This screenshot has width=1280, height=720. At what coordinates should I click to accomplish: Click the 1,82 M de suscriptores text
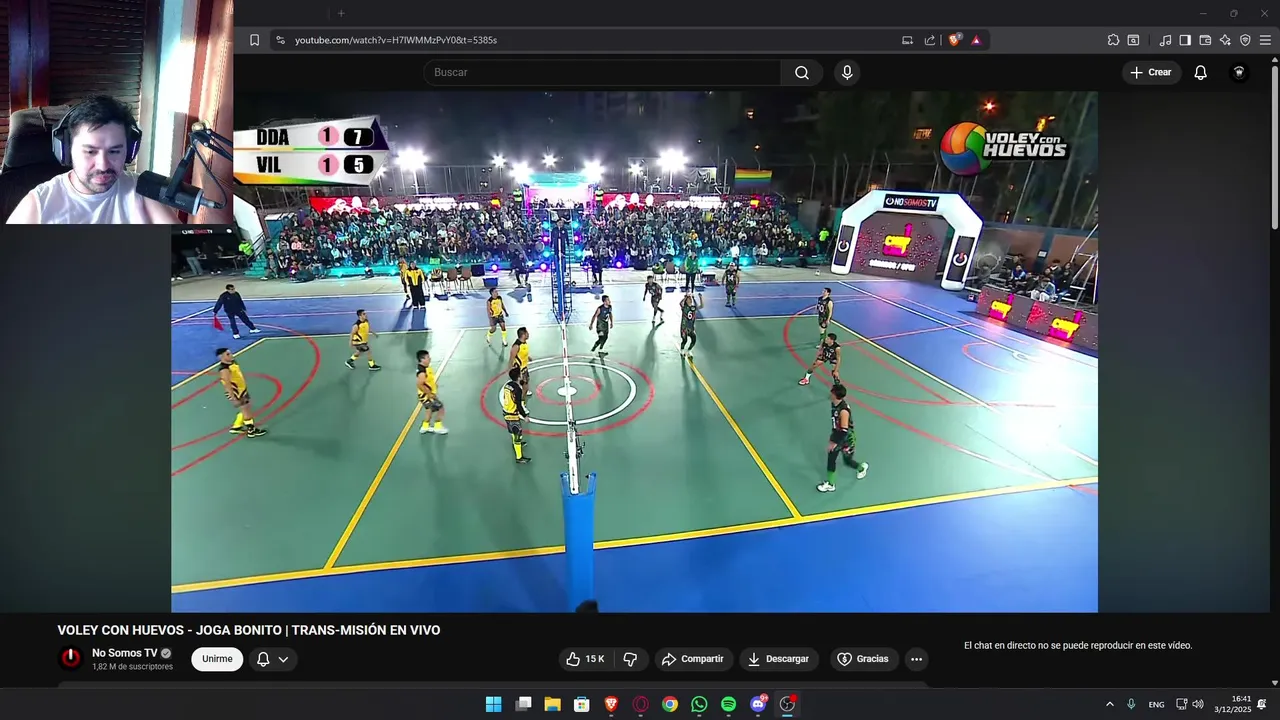click(132, 667)
